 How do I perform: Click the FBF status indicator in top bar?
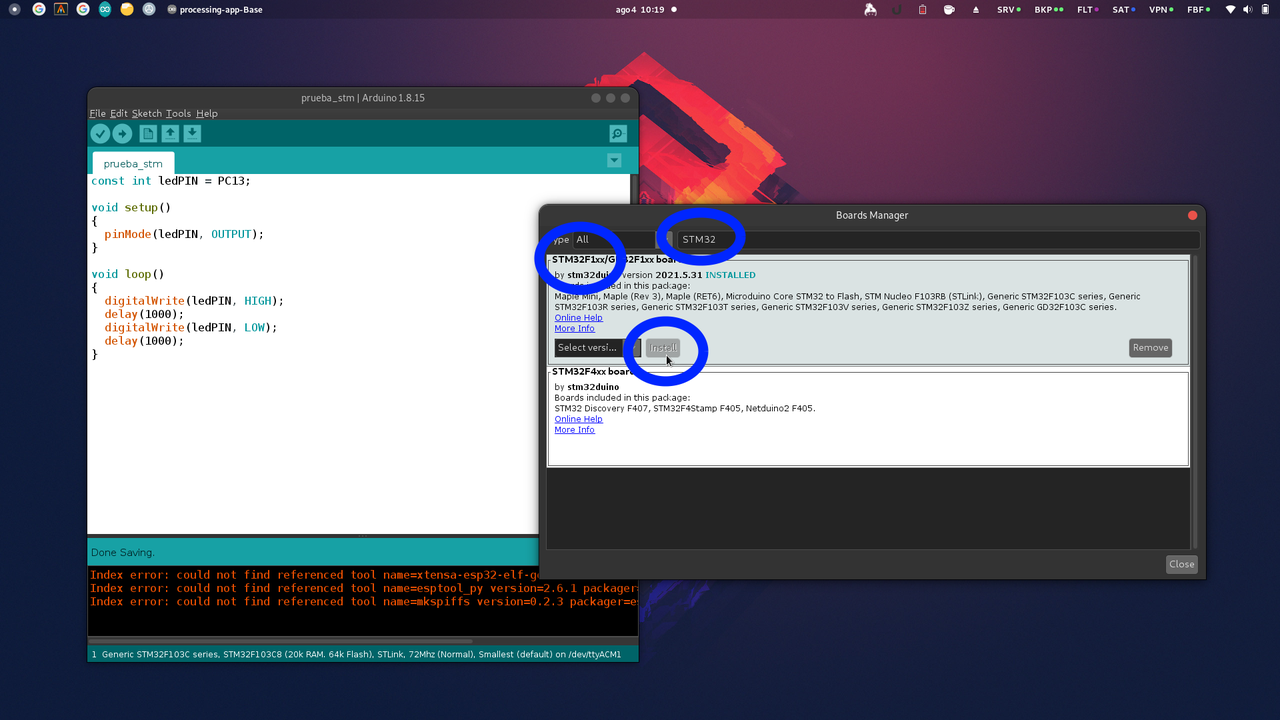[1197, 9]
